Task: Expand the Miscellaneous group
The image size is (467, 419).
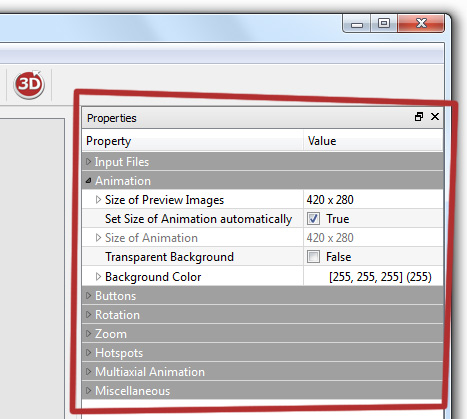Action: [88, 391]
